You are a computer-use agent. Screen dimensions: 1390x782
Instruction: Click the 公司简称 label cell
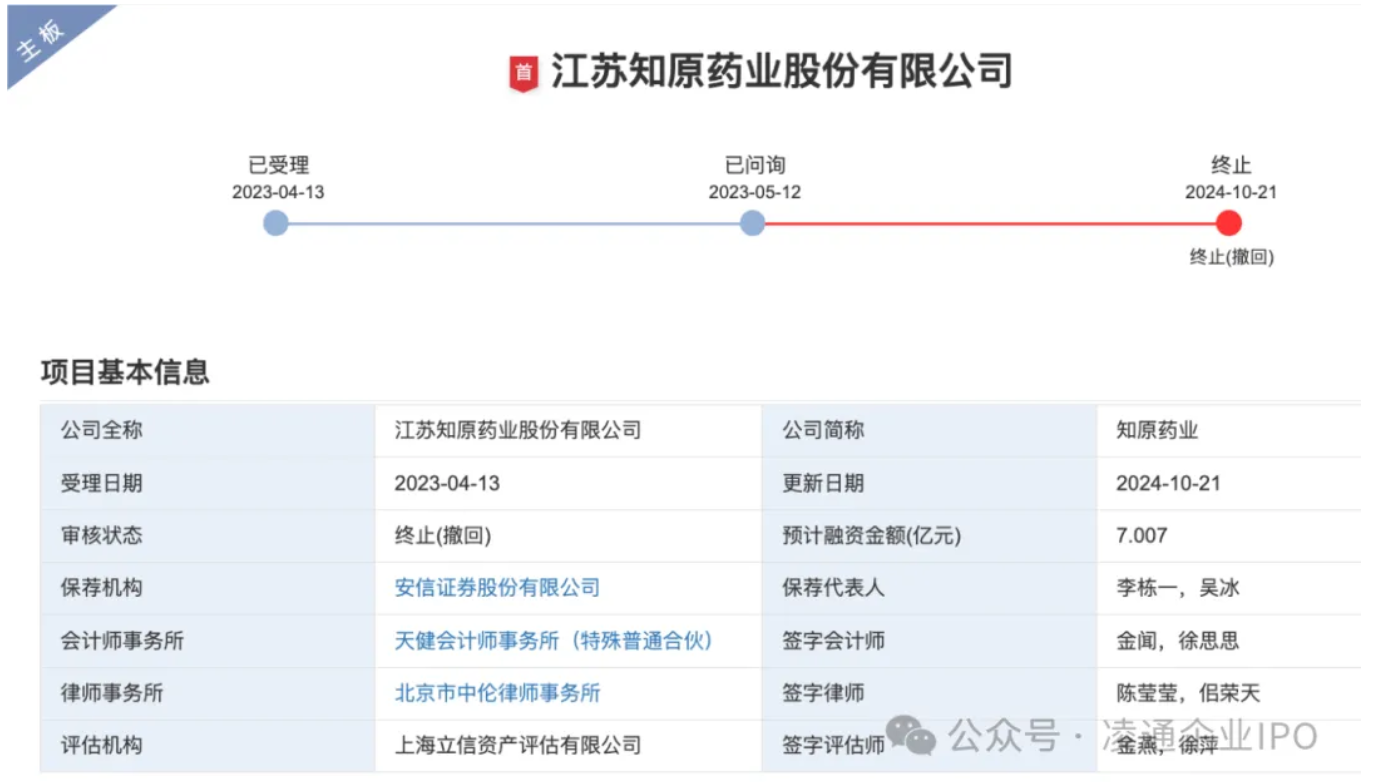(x=929, y=431)
